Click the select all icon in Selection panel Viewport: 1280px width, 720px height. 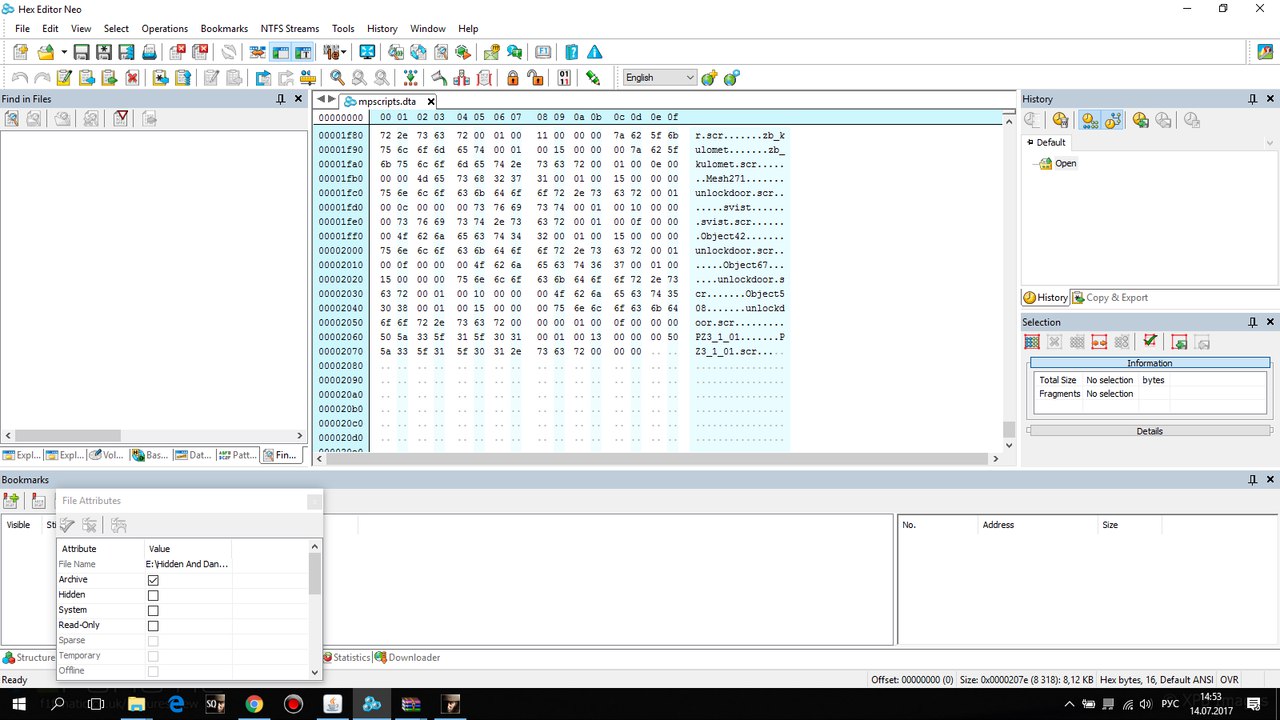click(1032, 342)
